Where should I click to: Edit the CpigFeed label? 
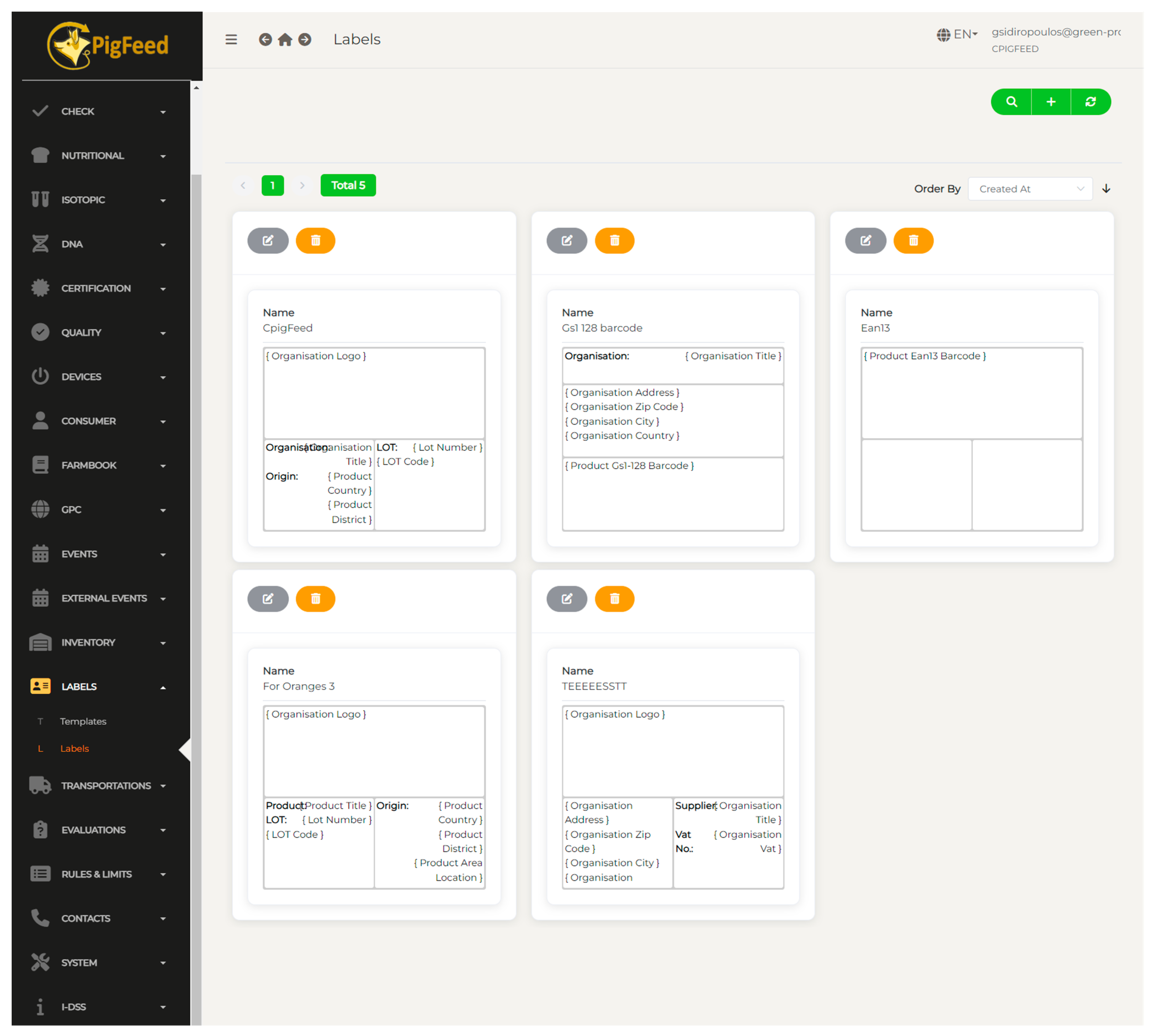(x=268, y=241)
